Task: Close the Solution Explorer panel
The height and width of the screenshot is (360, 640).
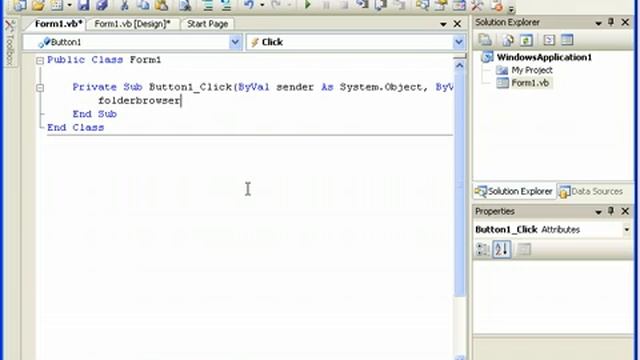Action: pos(625,22)
